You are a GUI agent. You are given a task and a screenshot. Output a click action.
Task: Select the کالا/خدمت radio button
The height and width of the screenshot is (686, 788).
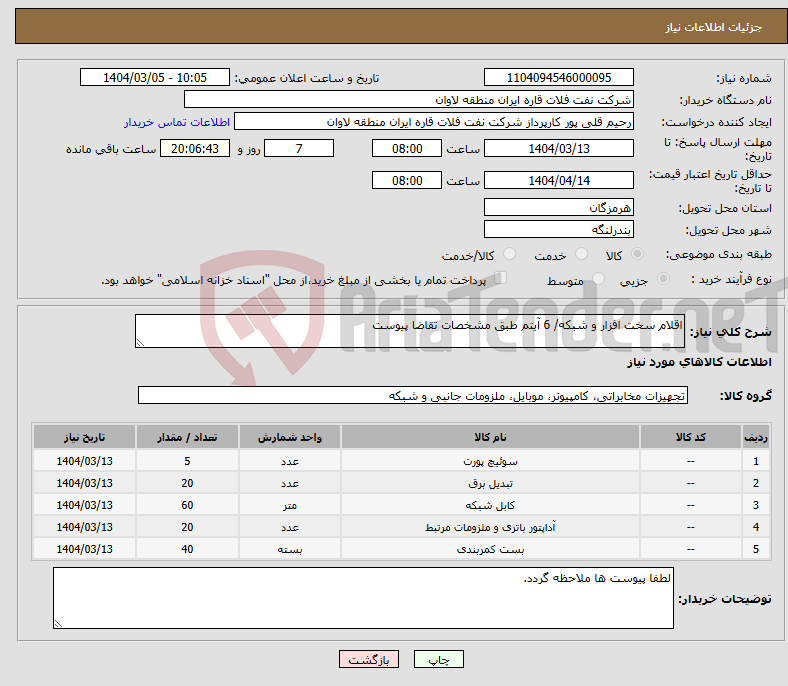pyautogui.click(x=509, y=254)
